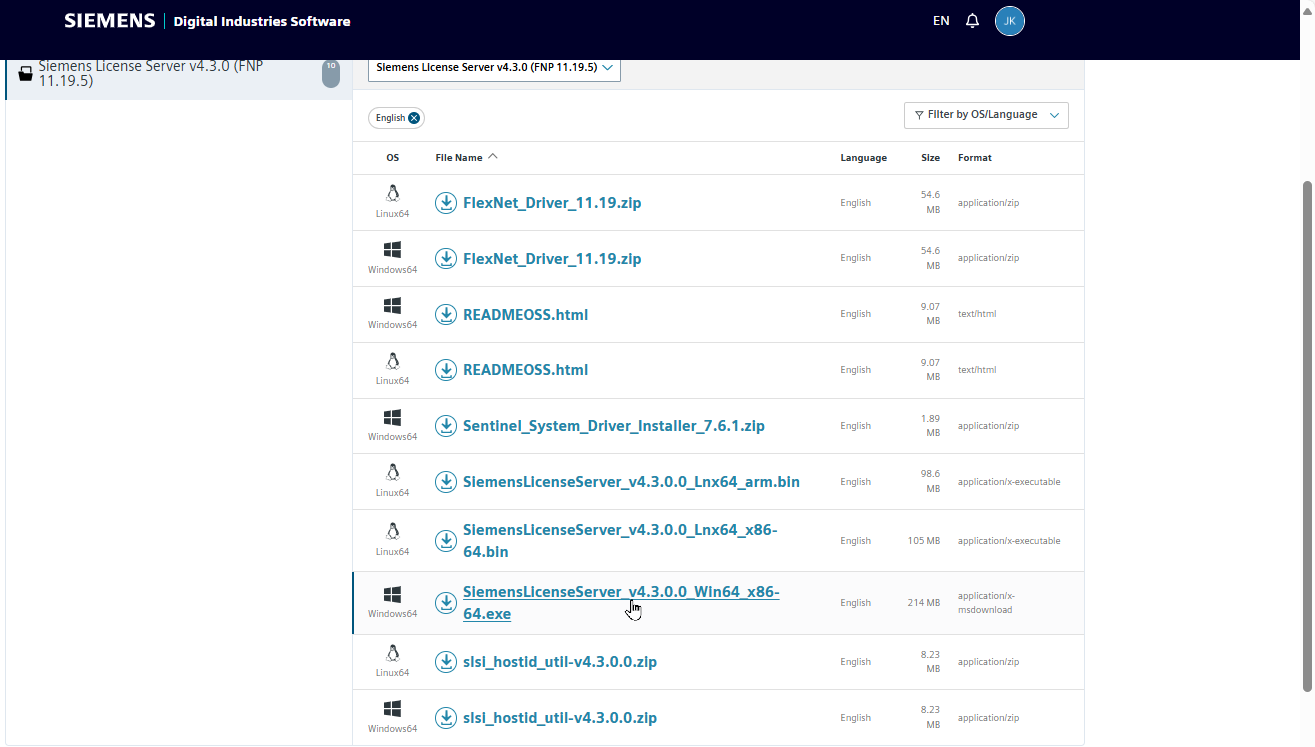
Task: Click the download icon for Windows64 FlexNet_Driver_11.19.zip
Action: (446, 259)
